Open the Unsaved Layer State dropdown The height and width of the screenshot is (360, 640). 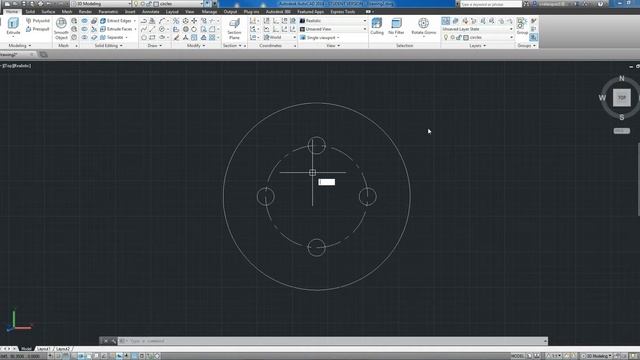coord(478,29)
